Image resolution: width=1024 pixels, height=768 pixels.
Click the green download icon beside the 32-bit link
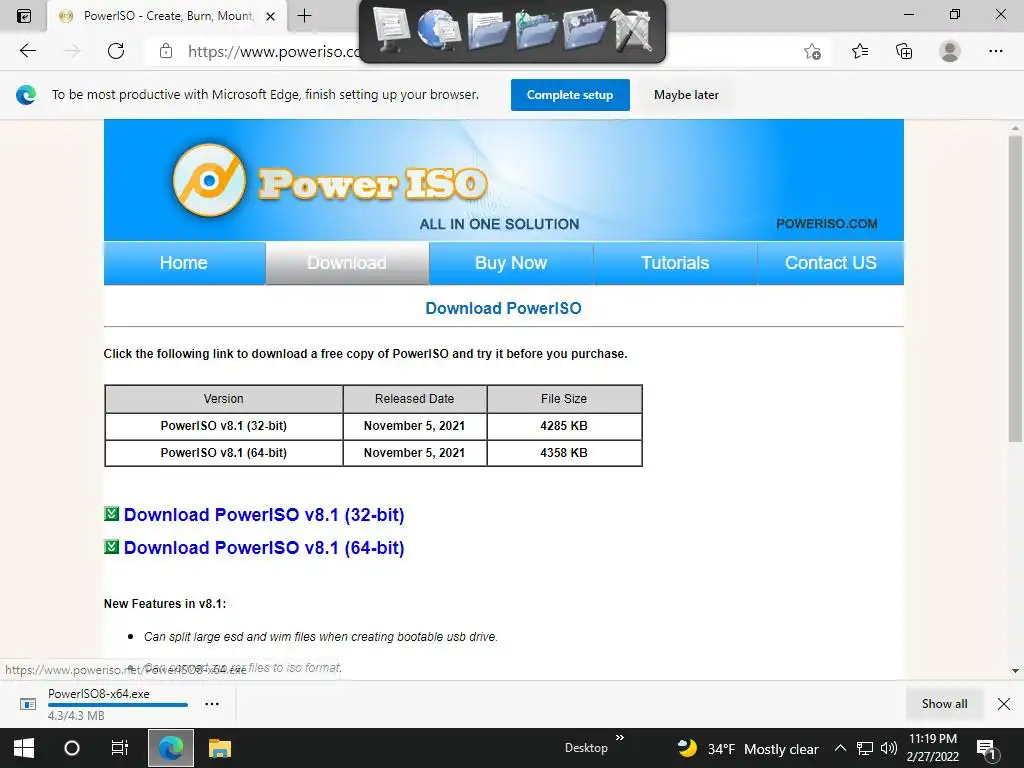pos(111,513)
